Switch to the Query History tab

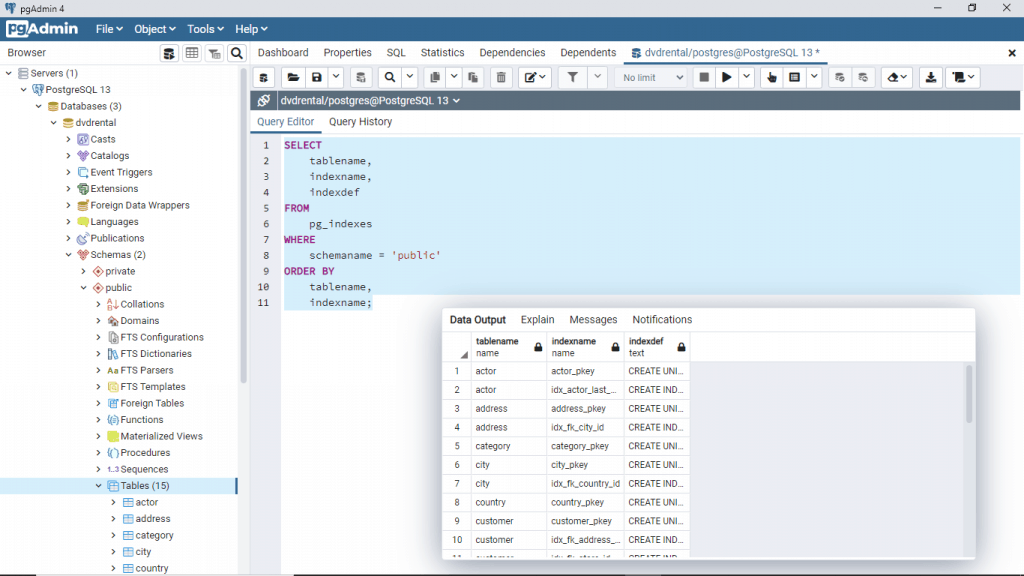click(x=360, y=122)
